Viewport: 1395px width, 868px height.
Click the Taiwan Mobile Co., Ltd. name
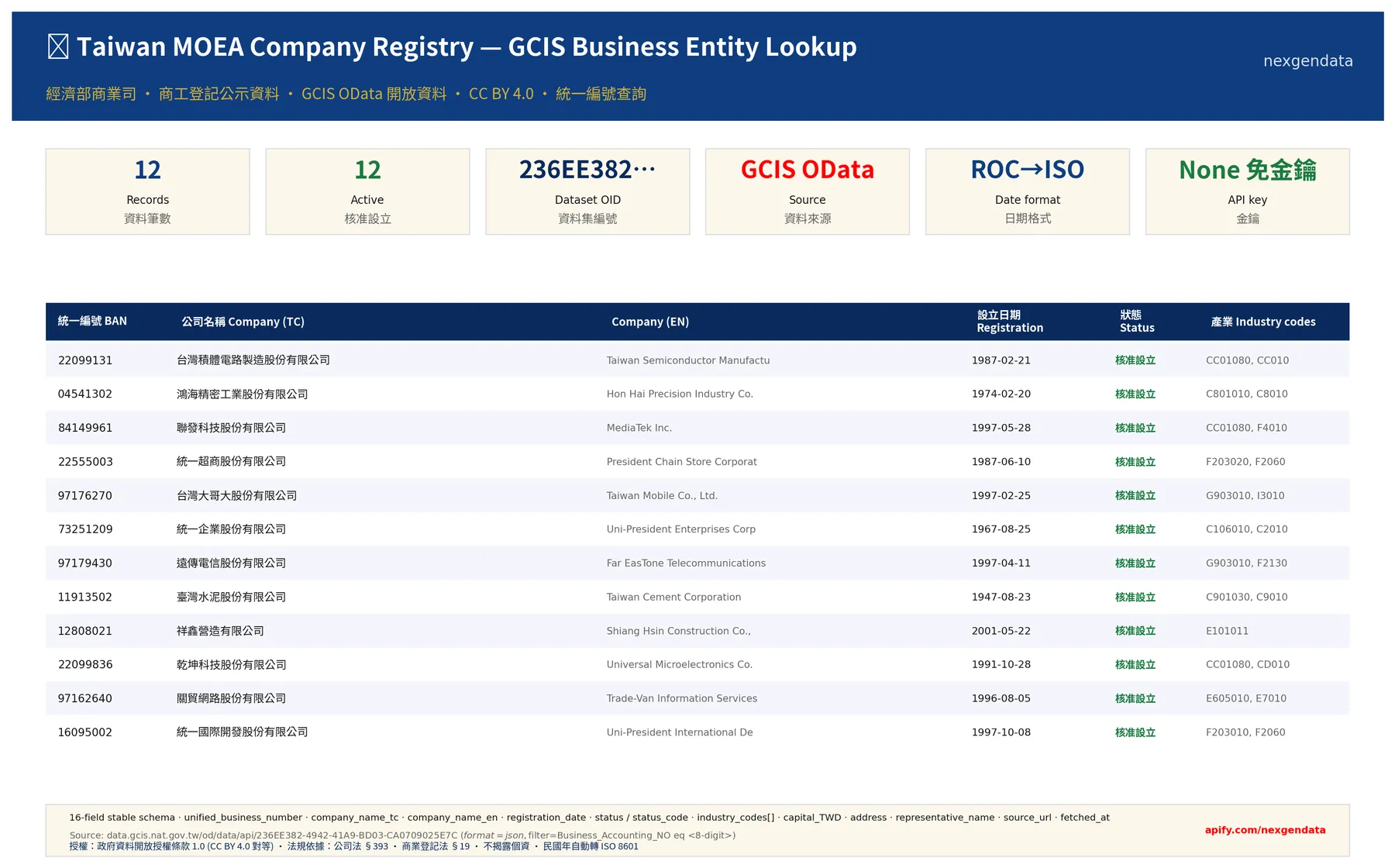(662, 495)
